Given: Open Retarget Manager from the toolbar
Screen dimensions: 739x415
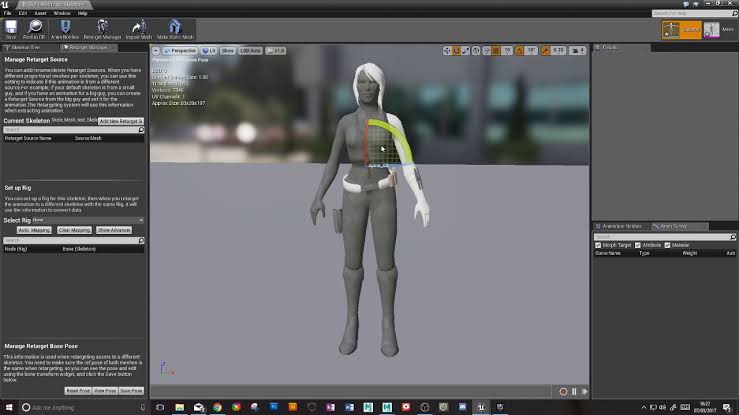Looking at the screenshot, I should point(102,29).
